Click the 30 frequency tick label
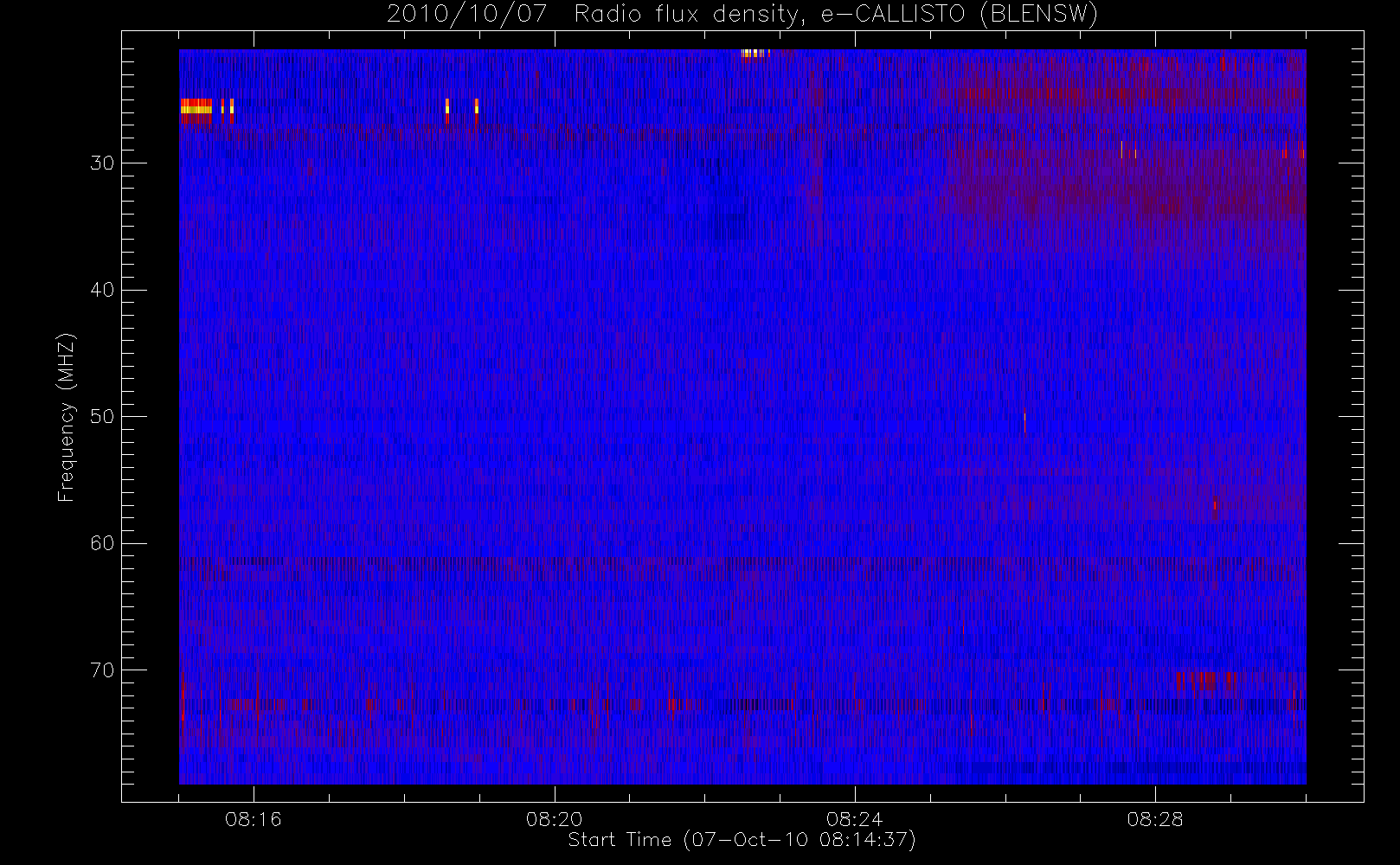1400x865 pixels. 102,163
